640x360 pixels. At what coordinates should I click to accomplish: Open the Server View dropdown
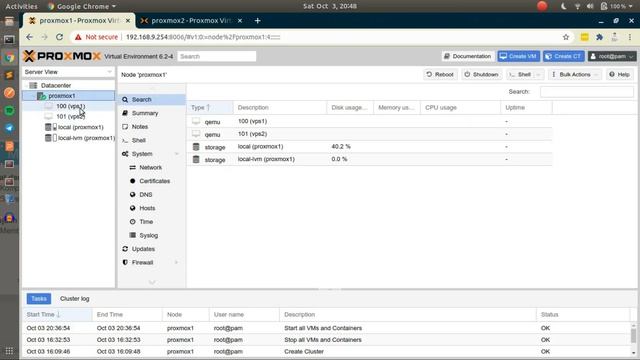click(x=68, y=72)
